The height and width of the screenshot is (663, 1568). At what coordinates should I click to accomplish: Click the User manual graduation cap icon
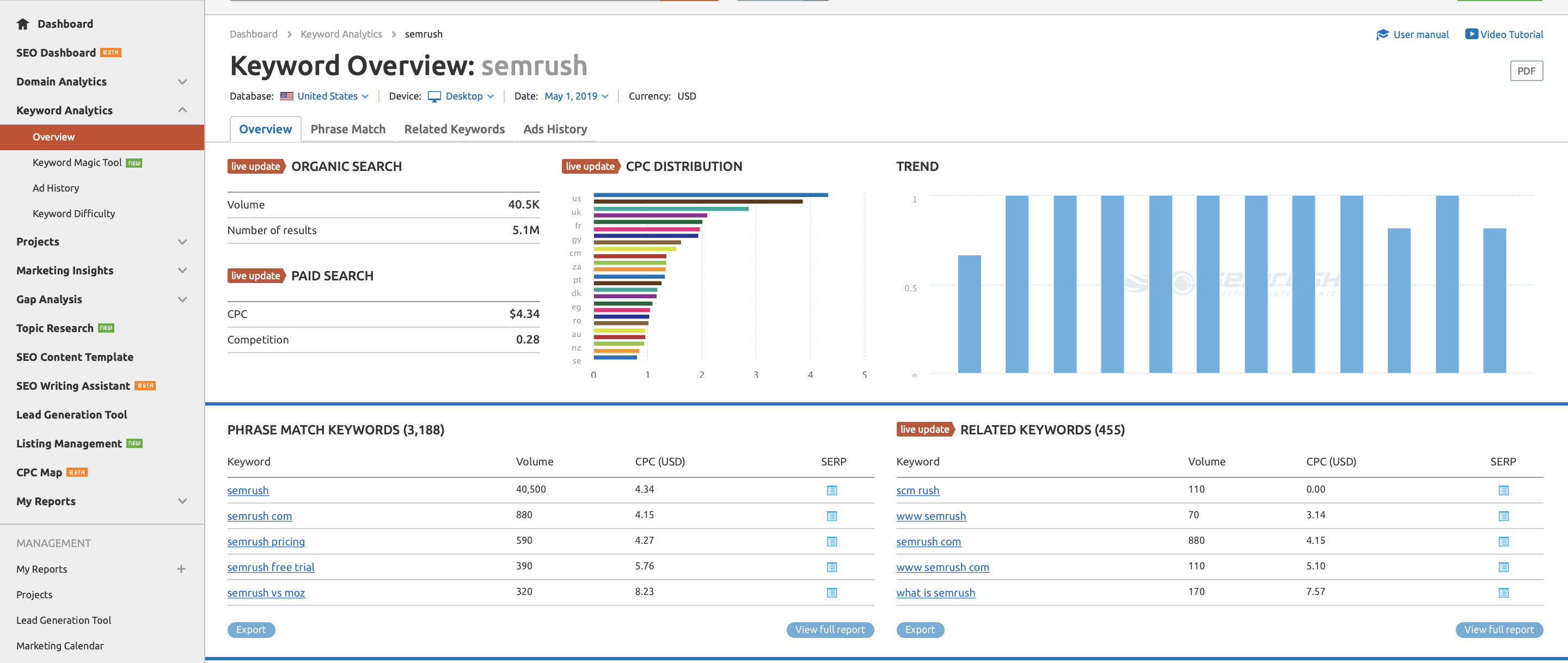[x=1382, y=35]
